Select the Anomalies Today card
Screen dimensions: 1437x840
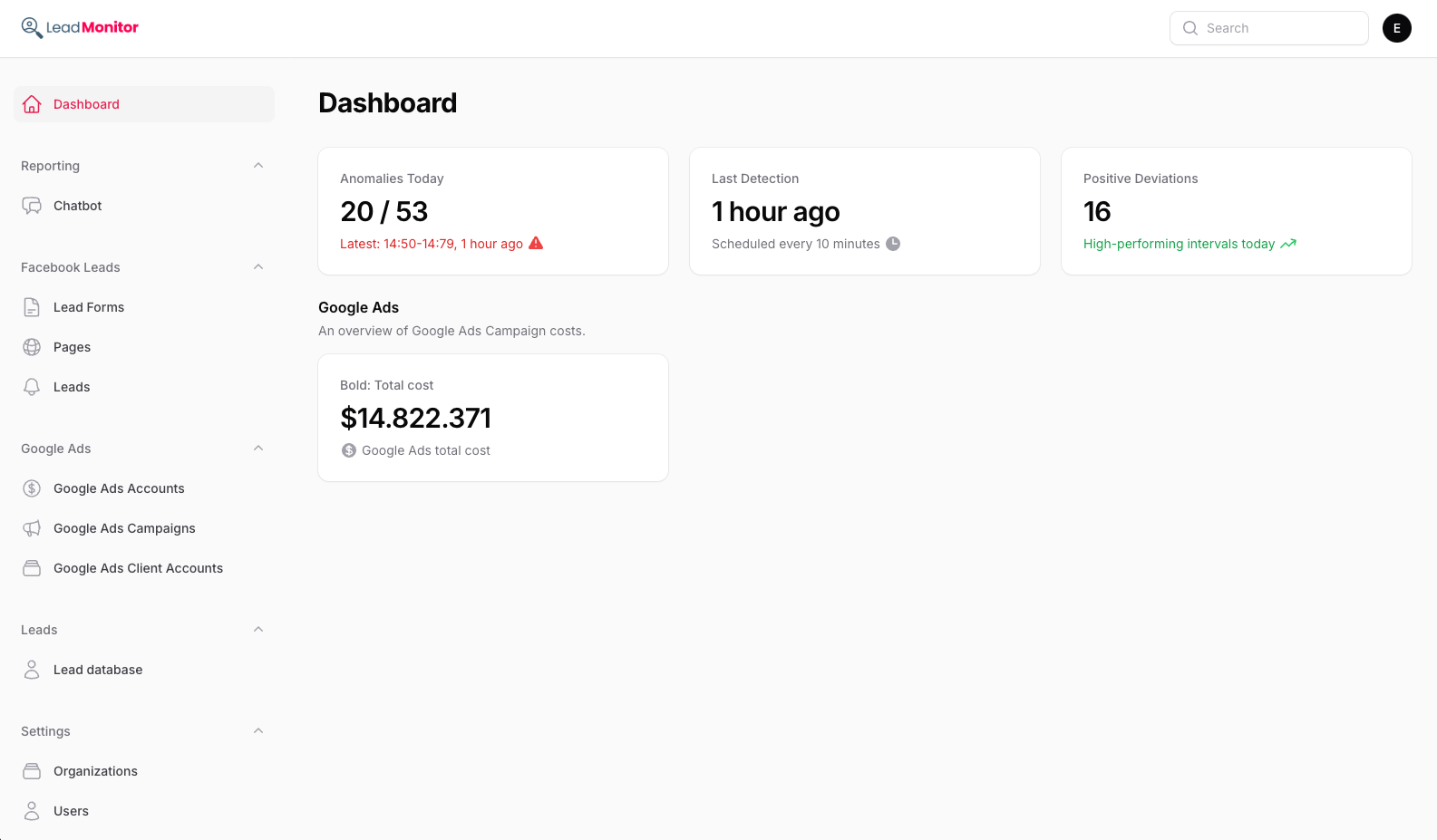(x=493, y=211)
